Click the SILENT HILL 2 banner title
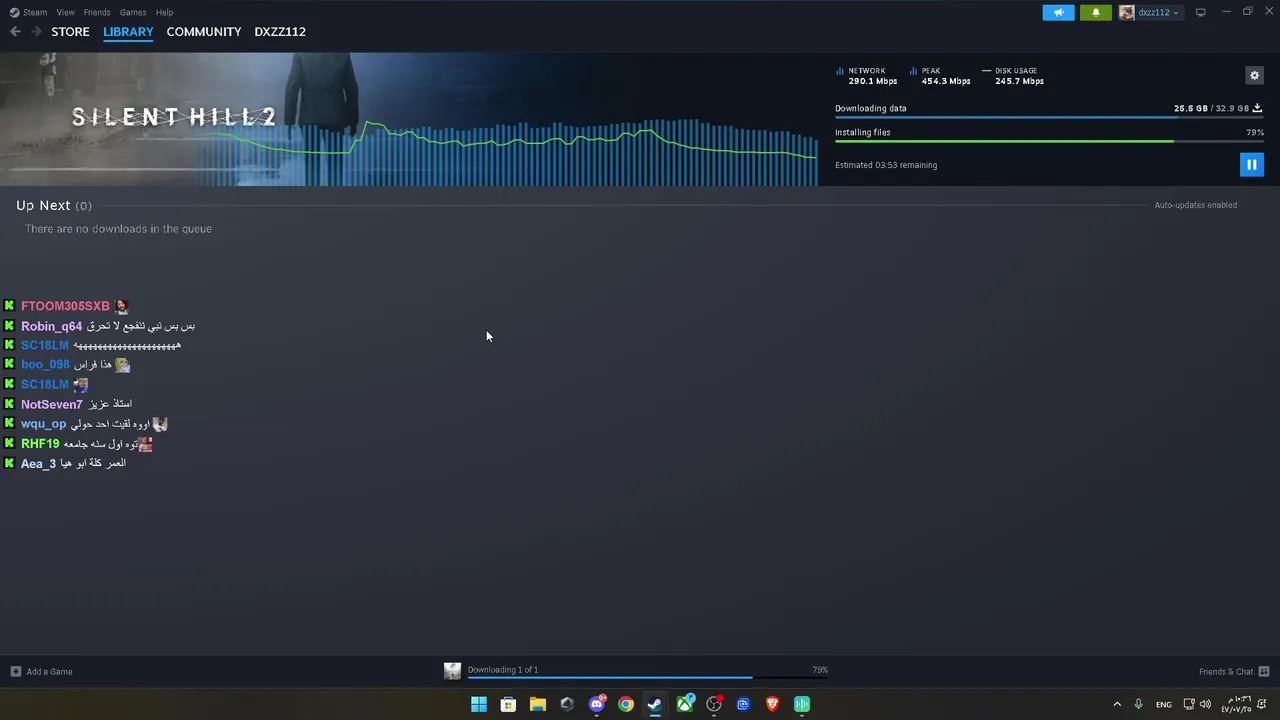 [173, 117]
